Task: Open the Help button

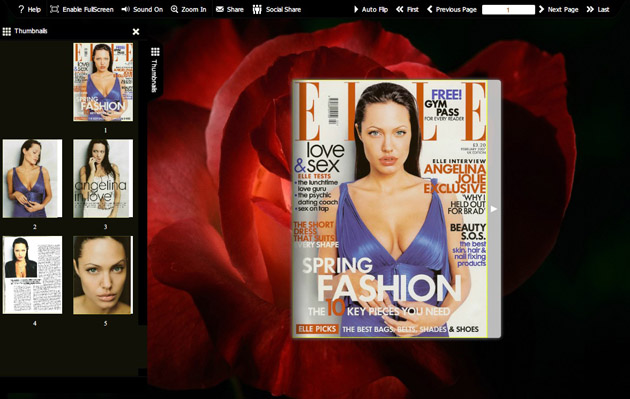Action: 29,9
